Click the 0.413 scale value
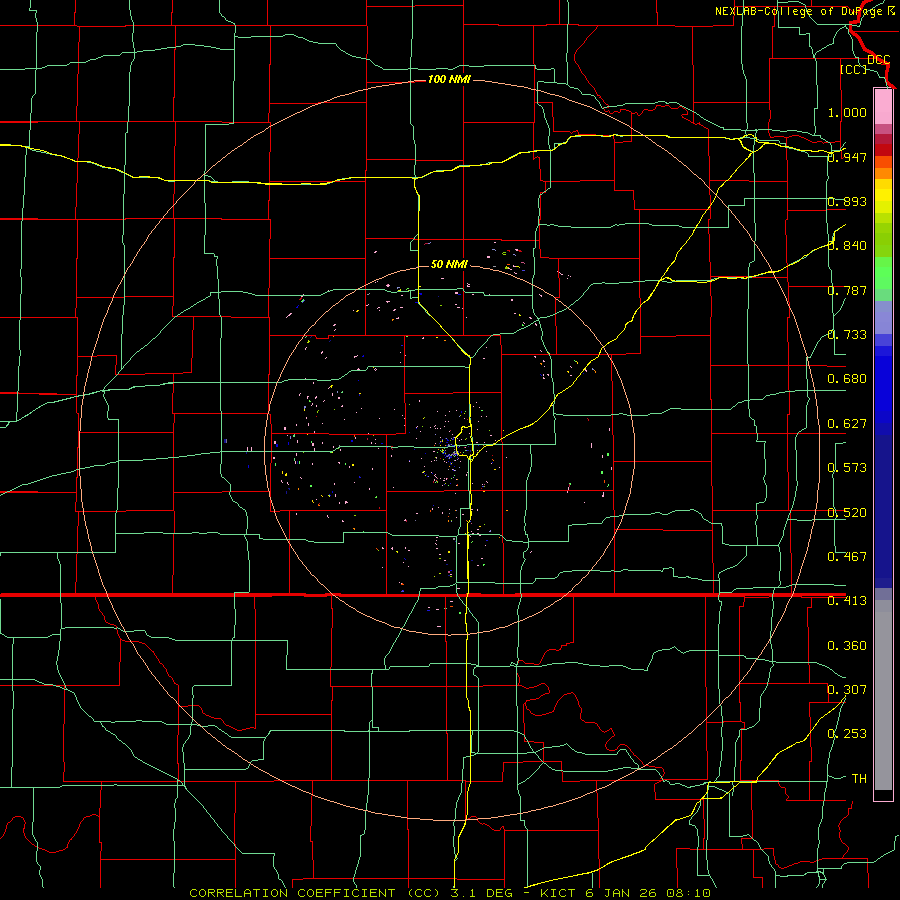900x900 pixels. pyautogui.click(x=847, y=601)
